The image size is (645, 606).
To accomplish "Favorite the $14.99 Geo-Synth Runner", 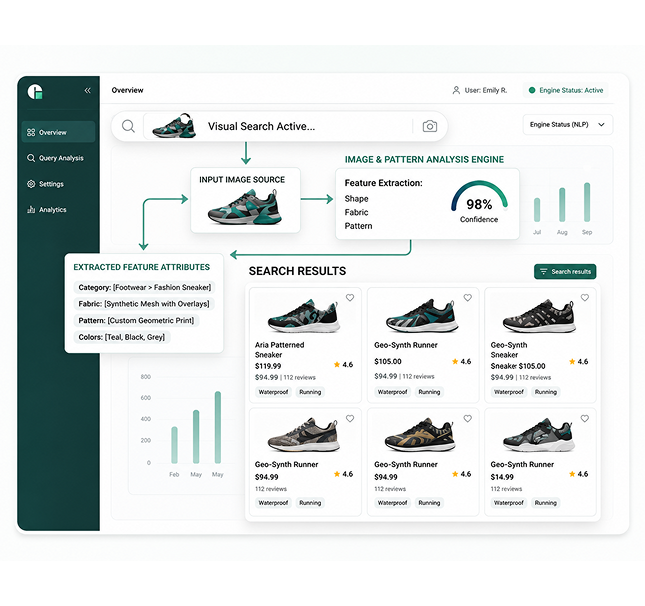I will tap(585, 418).
